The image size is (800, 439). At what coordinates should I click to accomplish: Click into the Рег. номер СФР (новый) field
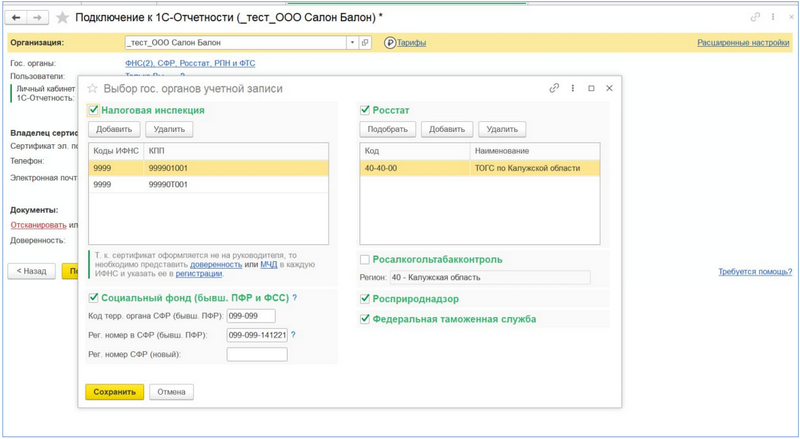257,354
